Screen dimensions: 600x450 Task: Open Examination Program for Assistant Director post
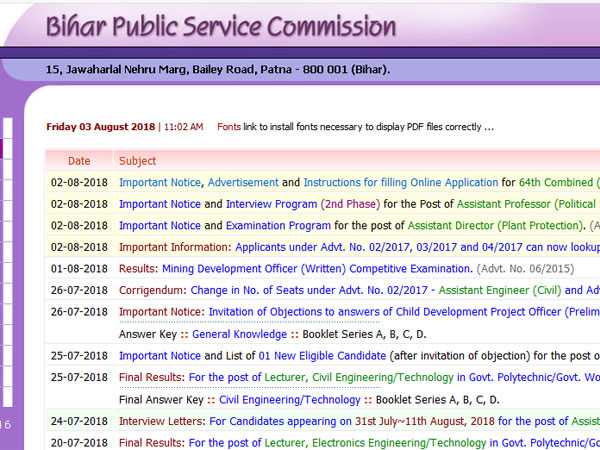click(279, 226)
